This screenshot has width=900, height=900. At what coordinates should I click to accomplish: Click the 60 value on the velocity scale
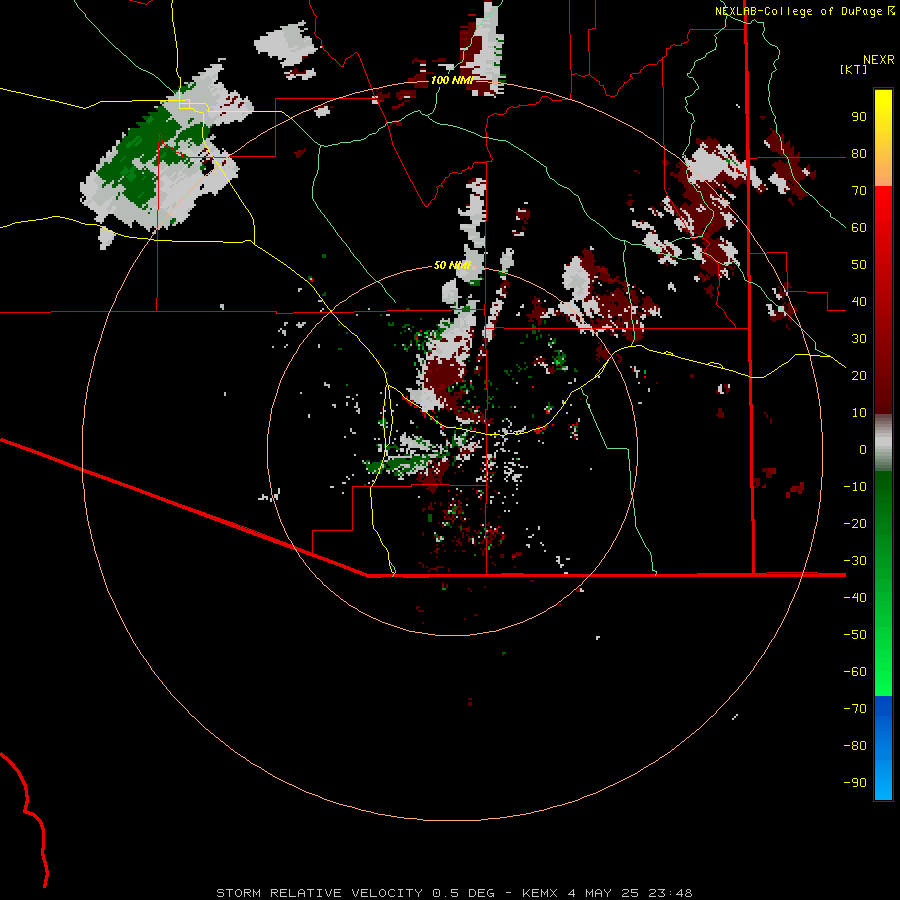coord(859,228)
